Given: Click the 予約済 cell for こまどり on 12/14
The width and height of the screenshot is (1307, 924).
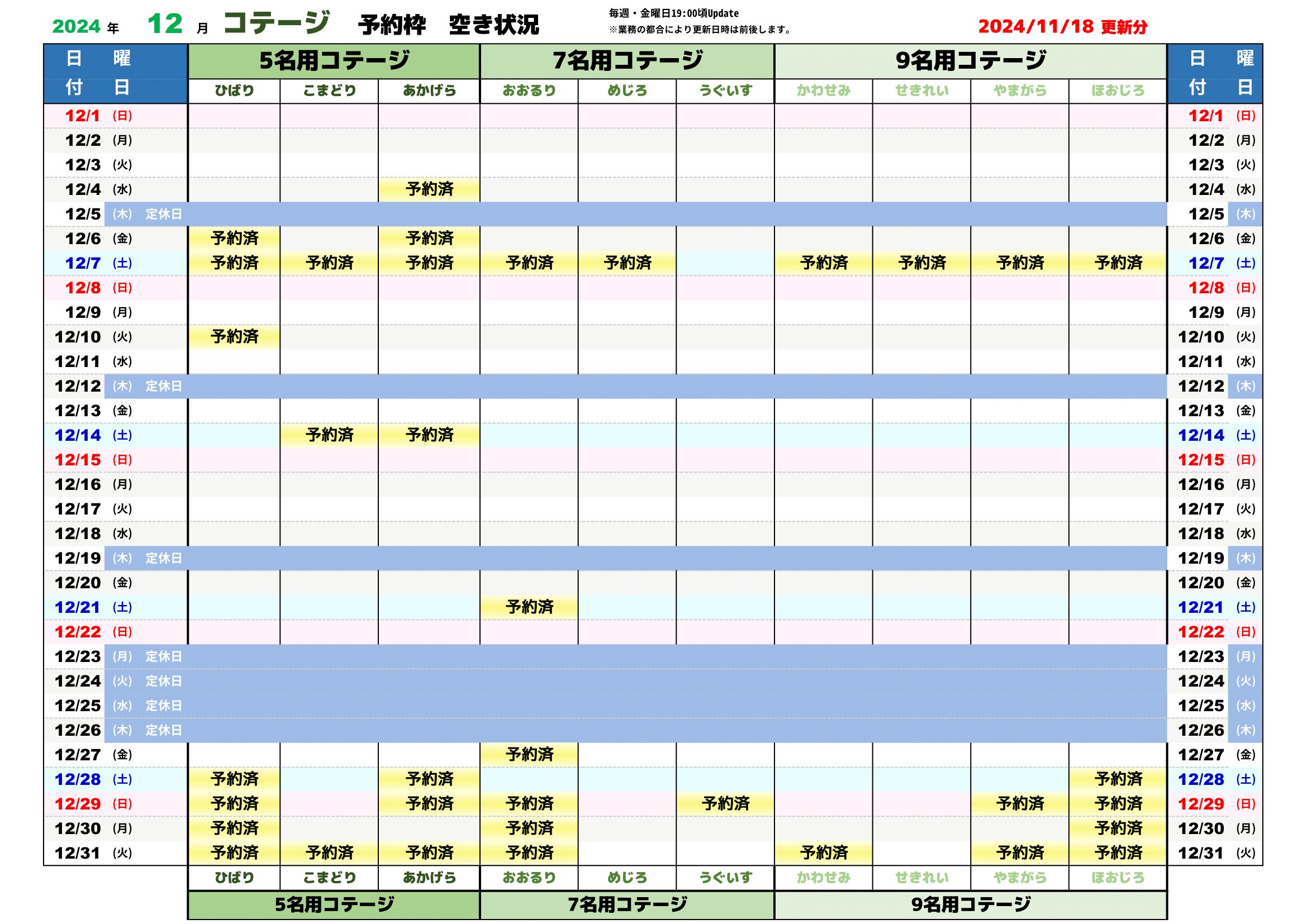Looking at the screenshot, I should (x=329, y=435).
